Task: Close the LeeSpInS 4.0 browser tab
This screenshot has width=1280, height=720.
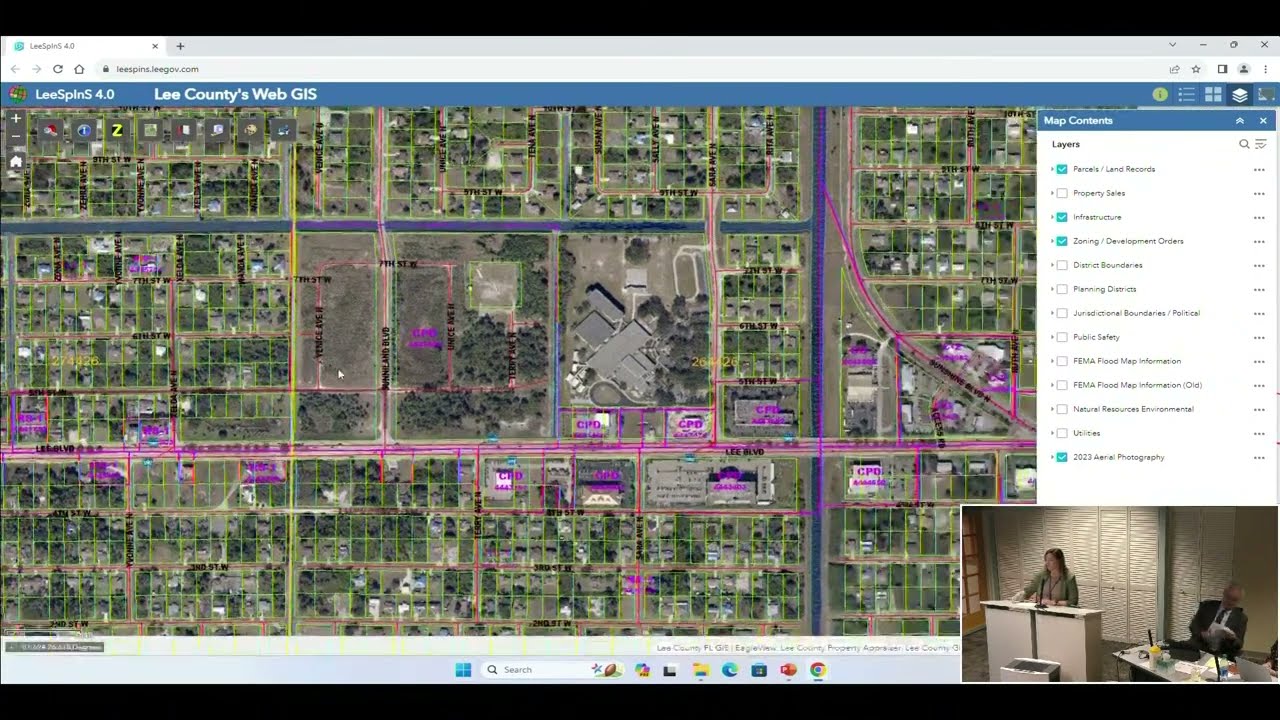Action: (x=155, y=46)
